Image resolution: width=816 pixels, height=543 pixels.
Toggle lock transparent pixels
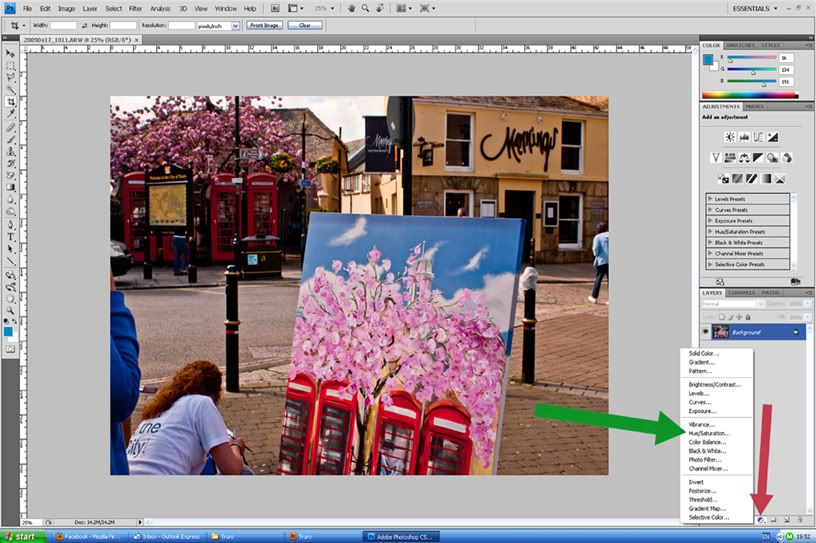721,317
